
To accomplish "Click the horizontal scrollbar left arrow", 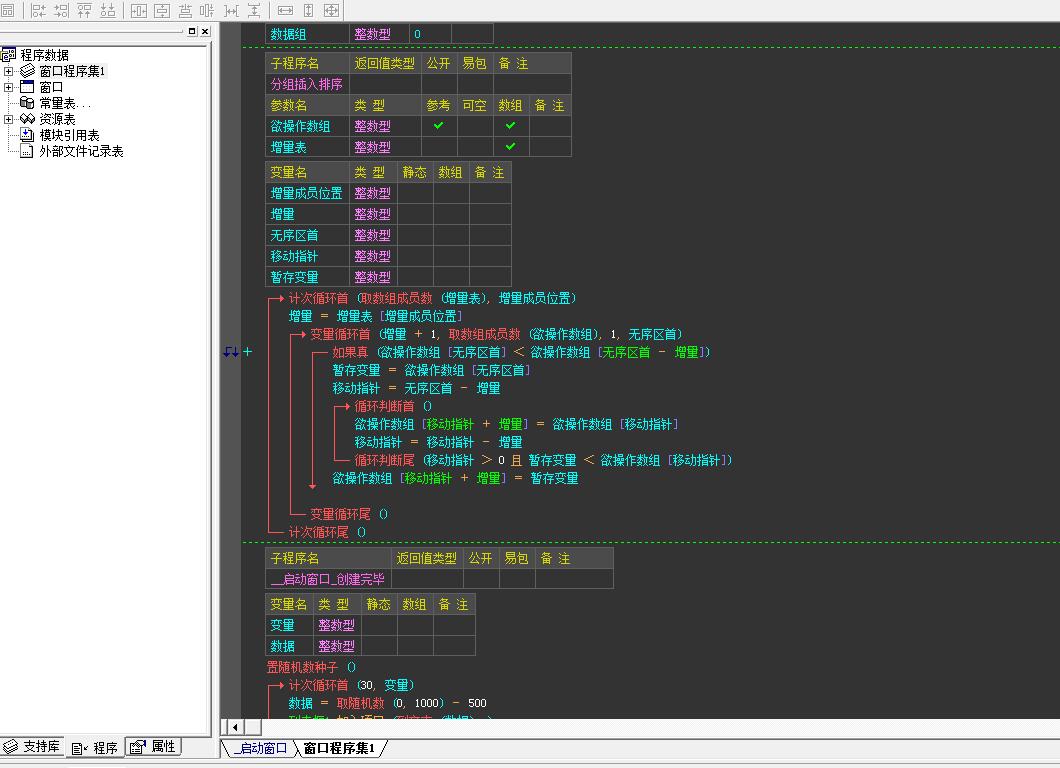I will [x=235, y=727].
